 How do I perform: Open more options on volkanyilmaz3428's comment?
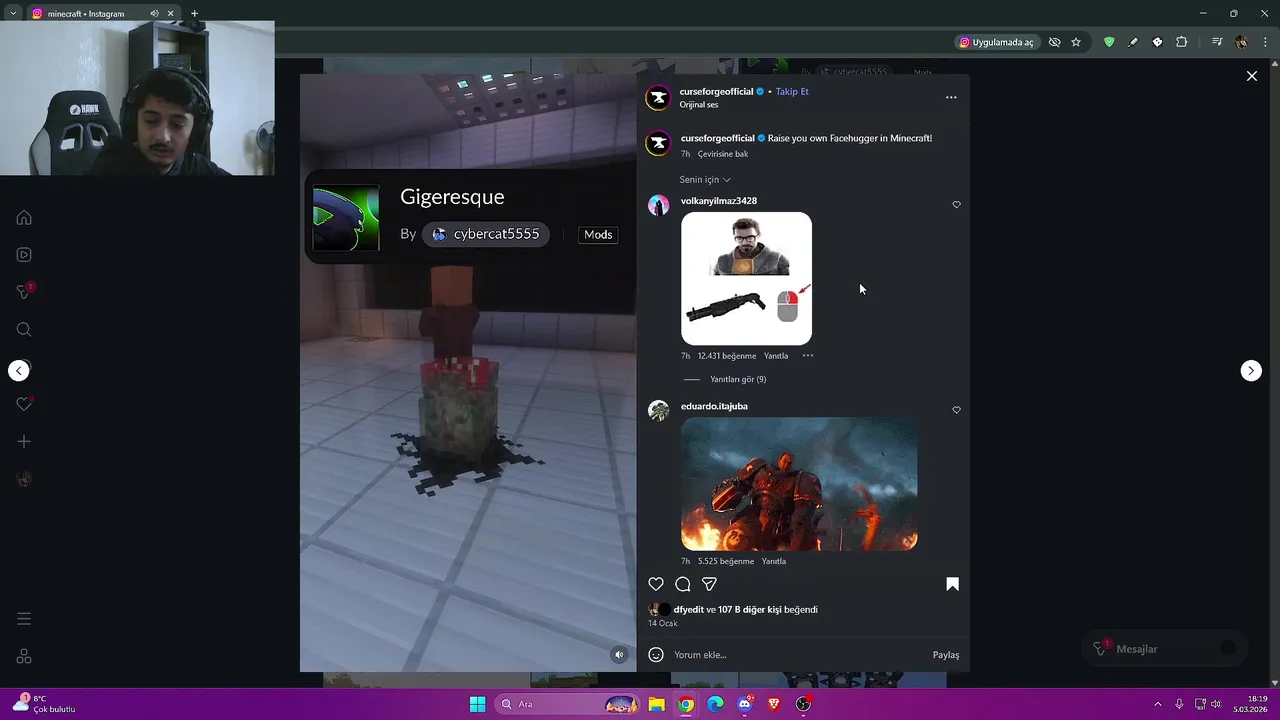click(x=808, y=356)
